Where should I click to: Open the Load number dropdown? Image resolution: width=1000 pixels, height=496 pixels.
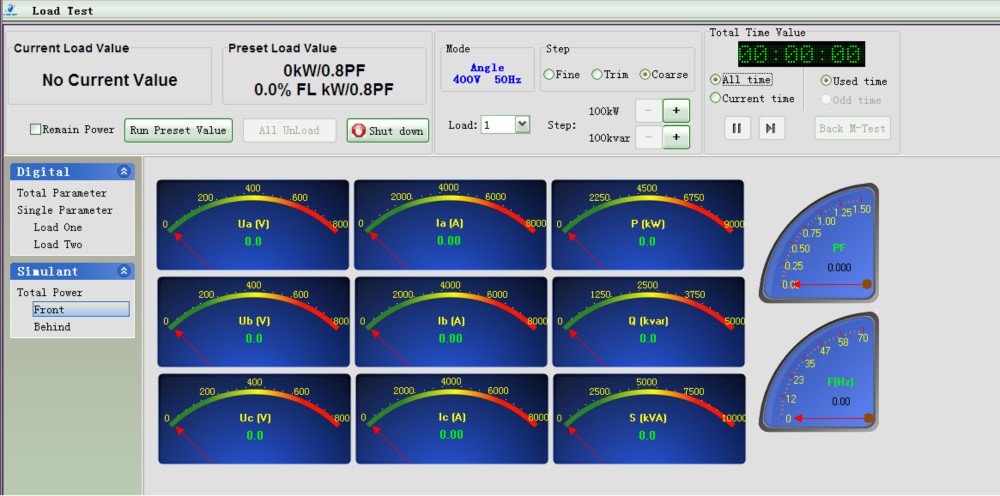click(522, 125)
